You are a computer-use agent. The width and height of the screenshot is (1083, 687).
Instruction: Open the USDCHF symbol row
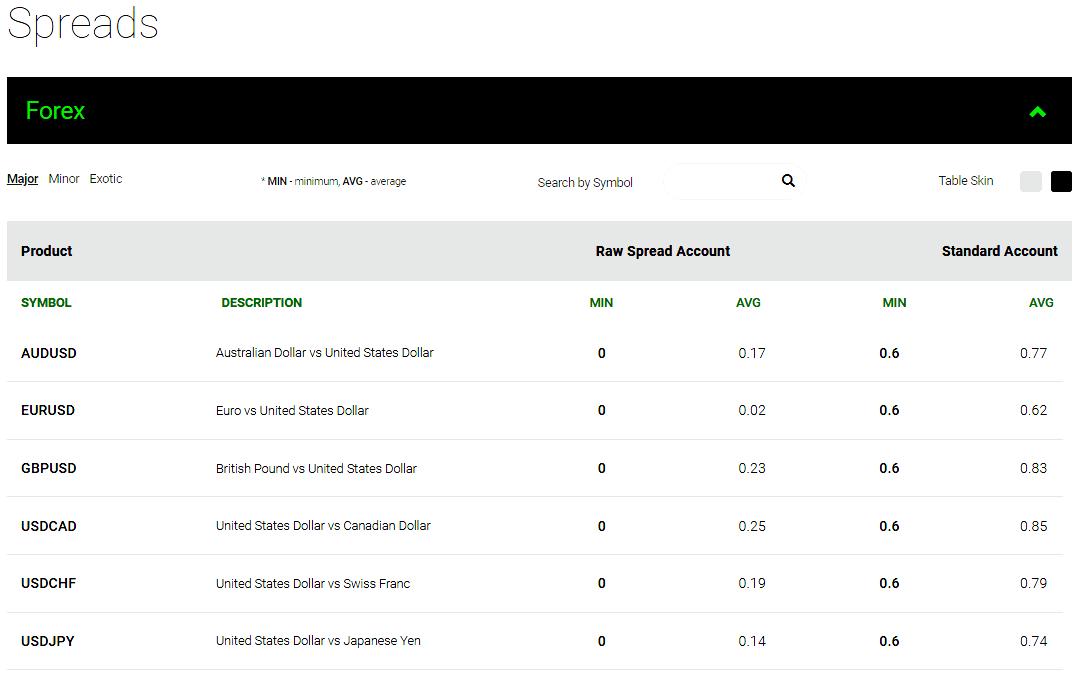[48, 584]
